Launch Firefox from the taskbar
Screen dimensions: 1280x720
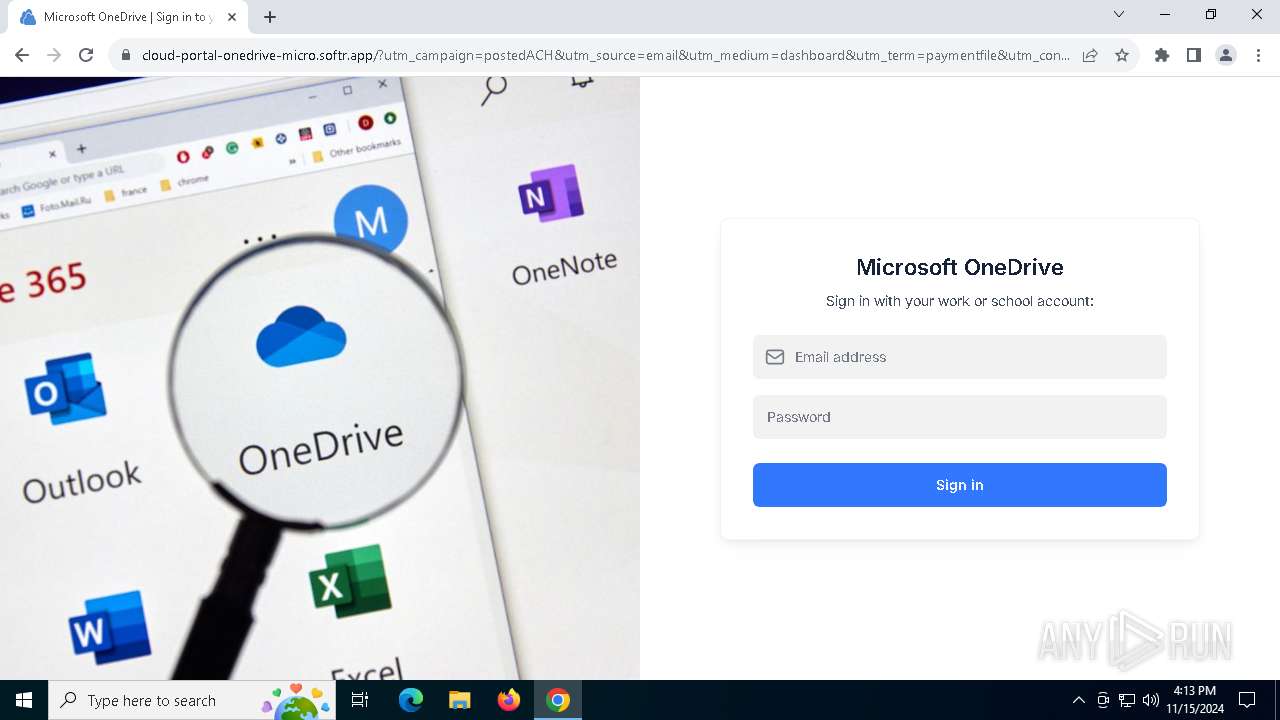click(x=509, y=700)
